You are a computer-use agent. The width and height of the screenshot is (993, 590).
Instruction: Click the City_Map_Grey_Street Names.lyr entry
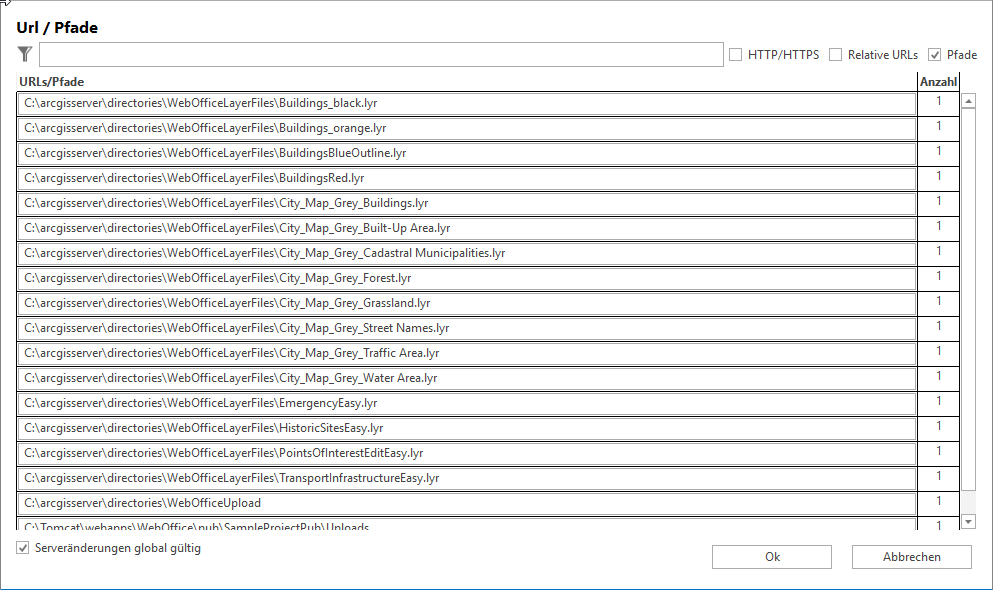click(466, 328)
